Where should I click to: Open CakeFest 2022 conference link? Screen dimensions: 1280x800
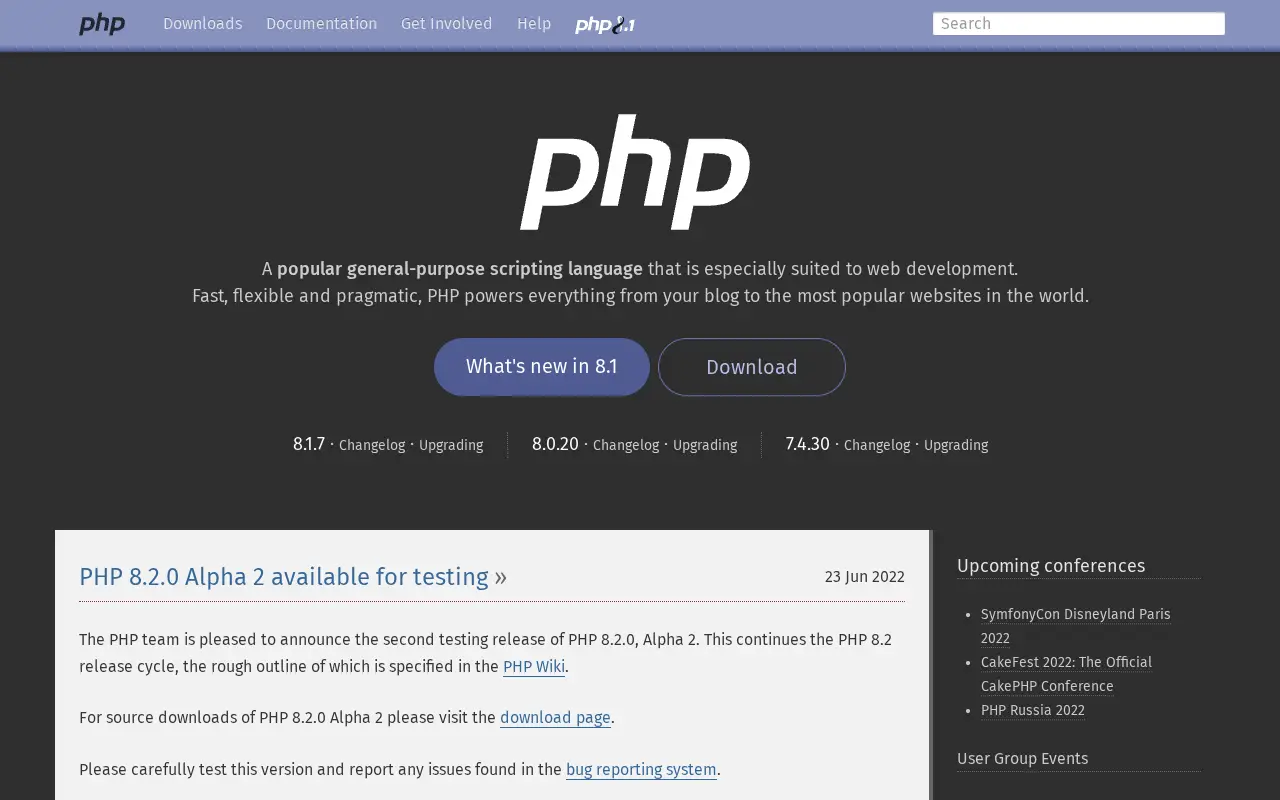tap(1066, 674)
